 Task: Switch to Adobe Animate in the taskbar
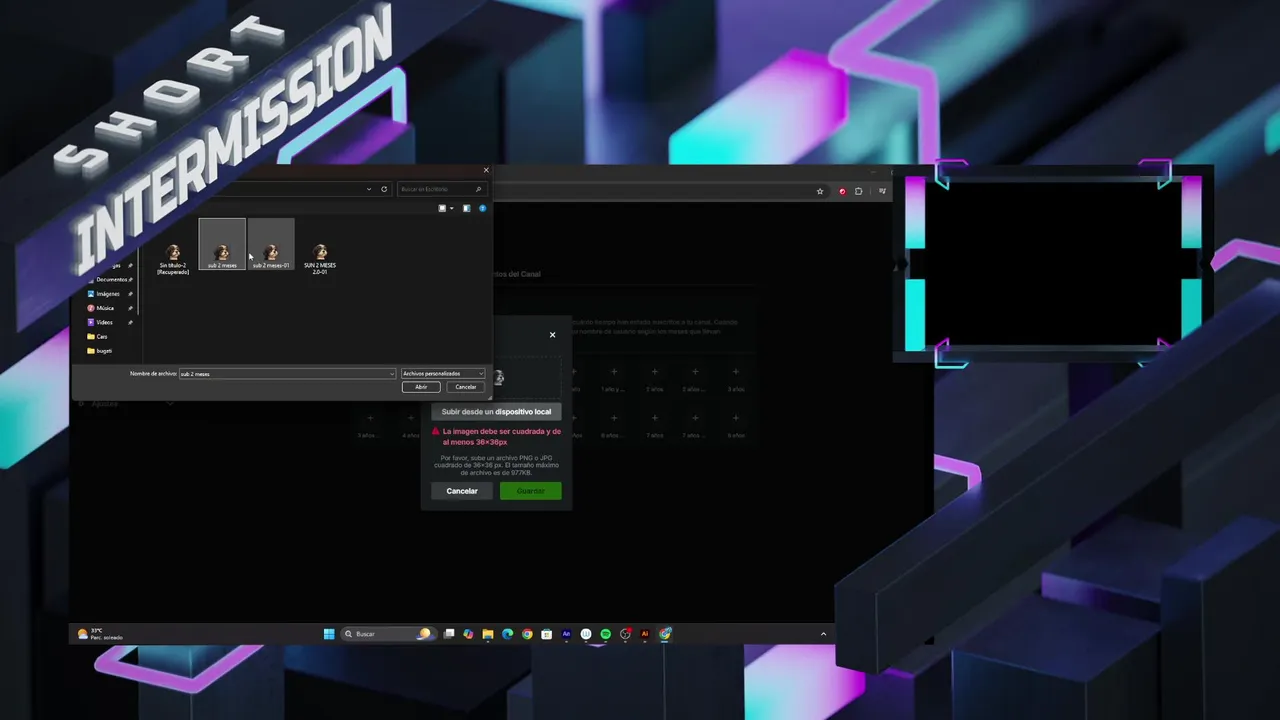coord(566,634)
